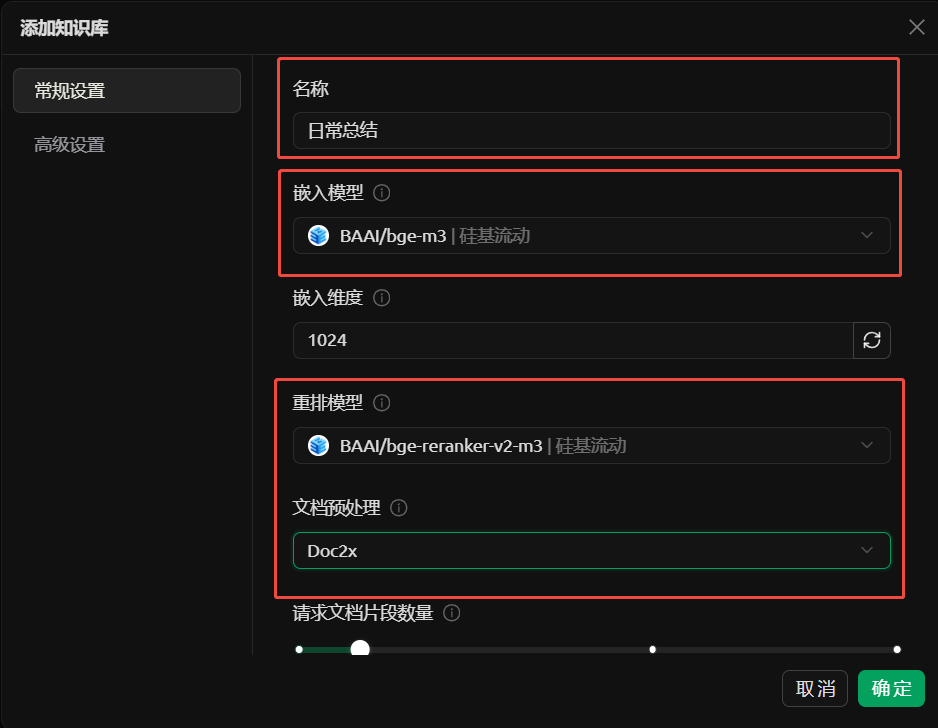Refresh the embedding dimension value
Image resolution: width=938 pixels, height=728 pixels.
pyautogui.click(x=872, y=340)
